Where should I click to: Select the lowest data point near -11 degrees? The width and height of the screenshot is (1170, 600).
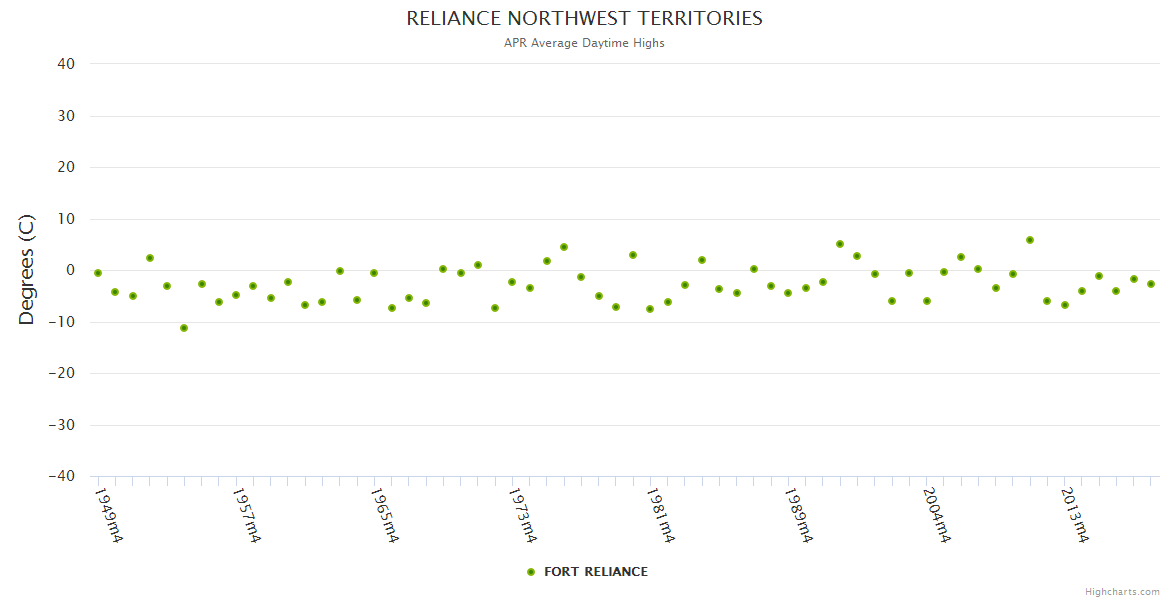coord(184,328)
